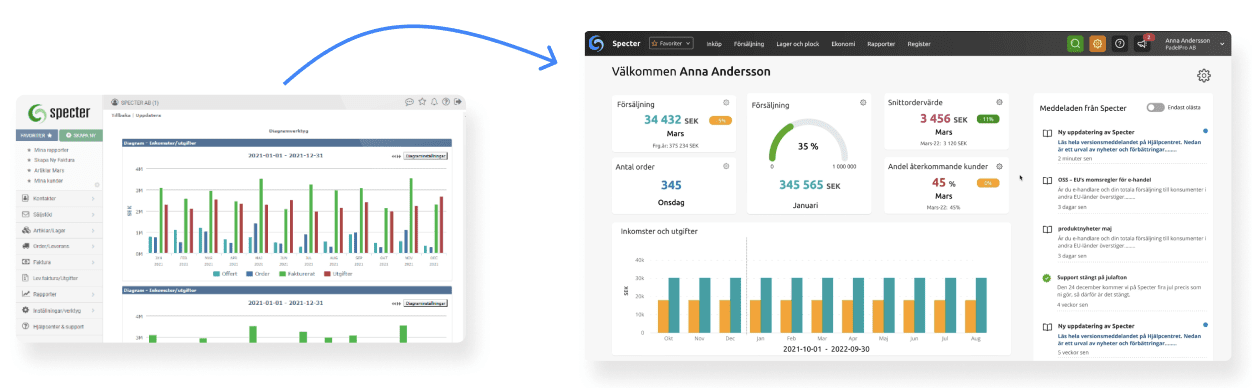Expand Kontakter in old sidebar
The width and height of the screenshot is (1252, 388).
tap(60, 198)
